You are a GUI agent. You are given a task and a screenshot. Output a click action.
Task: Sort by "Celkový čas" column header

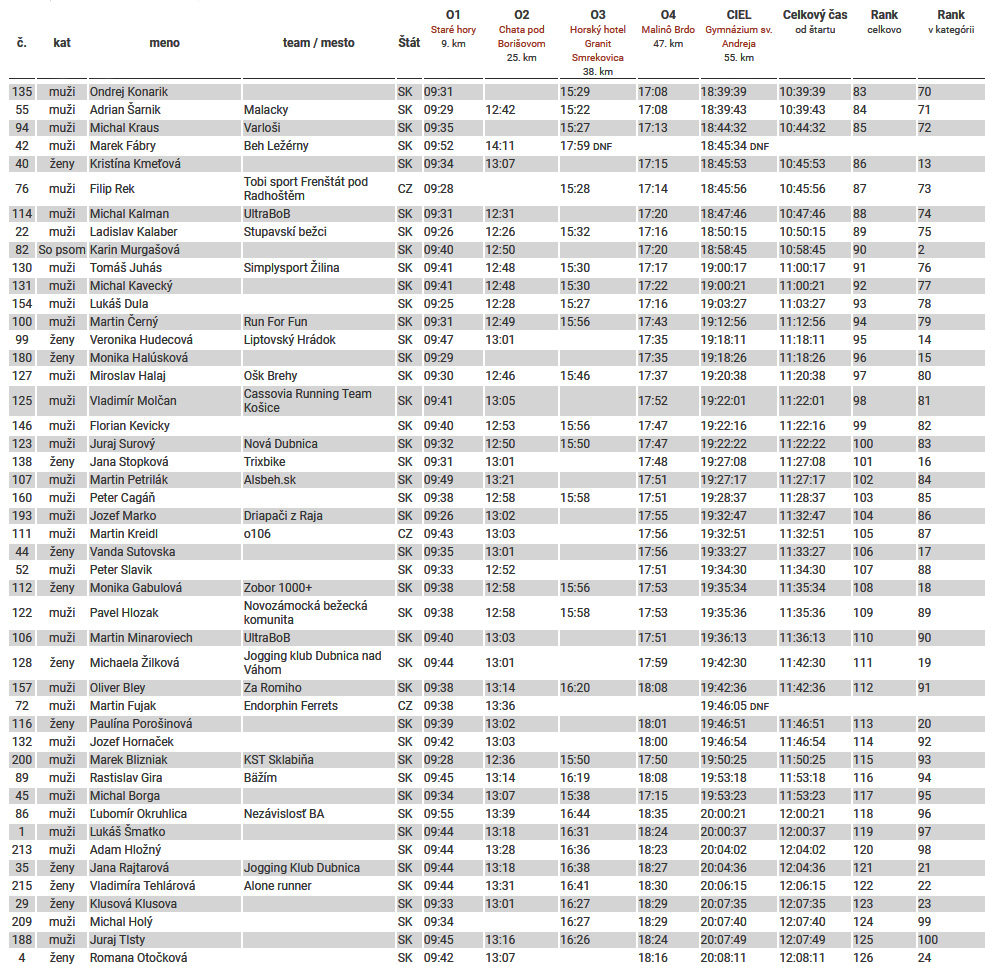click(814, 22)
